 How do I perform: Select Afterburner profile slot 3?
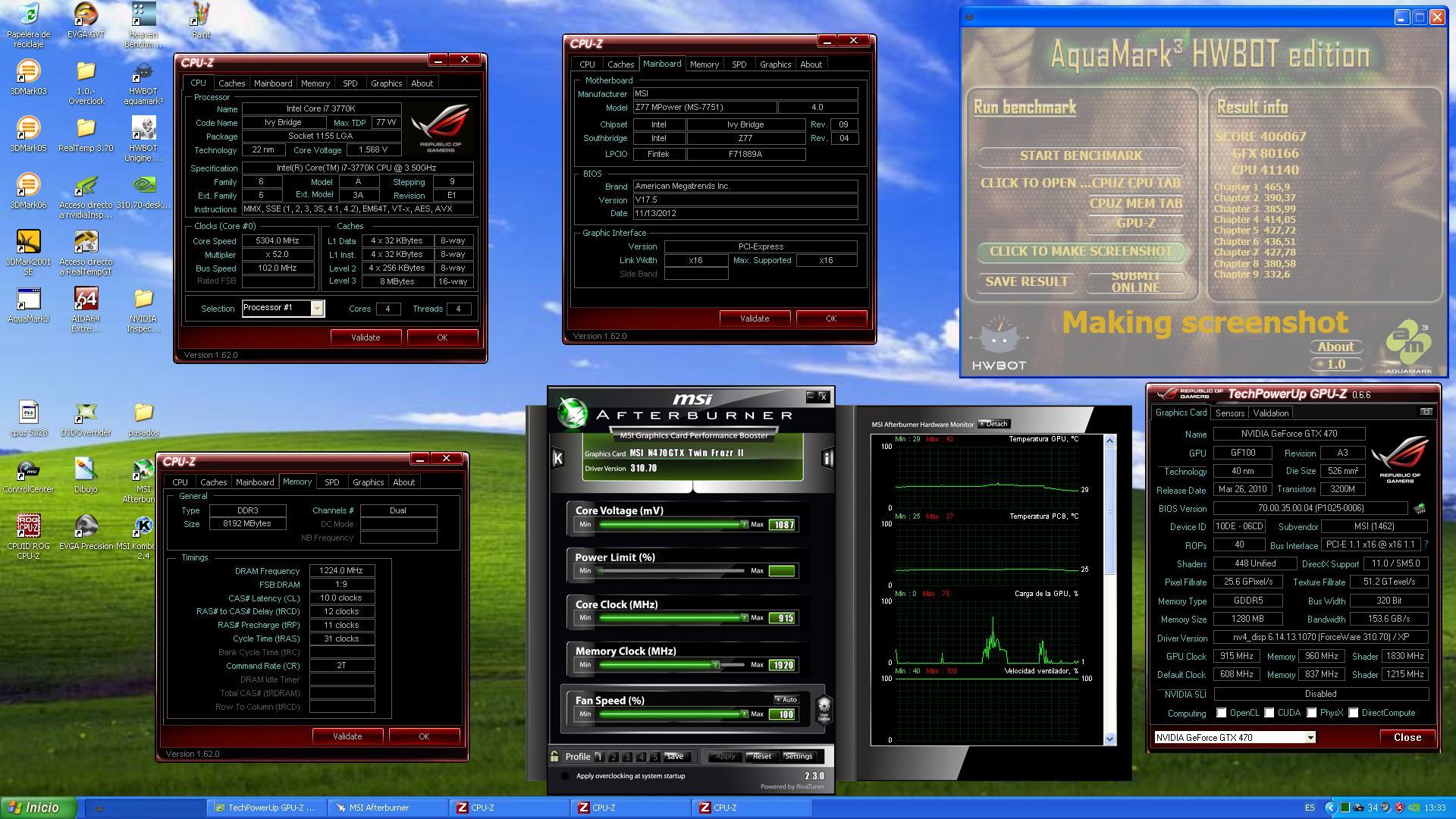[627, 756]
